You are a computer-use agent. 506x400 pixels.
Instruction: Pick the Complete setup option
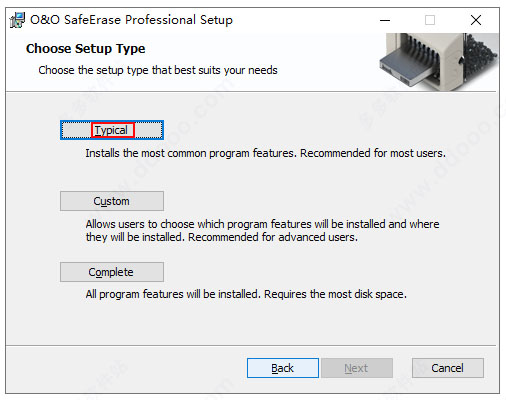coord(112,272)
